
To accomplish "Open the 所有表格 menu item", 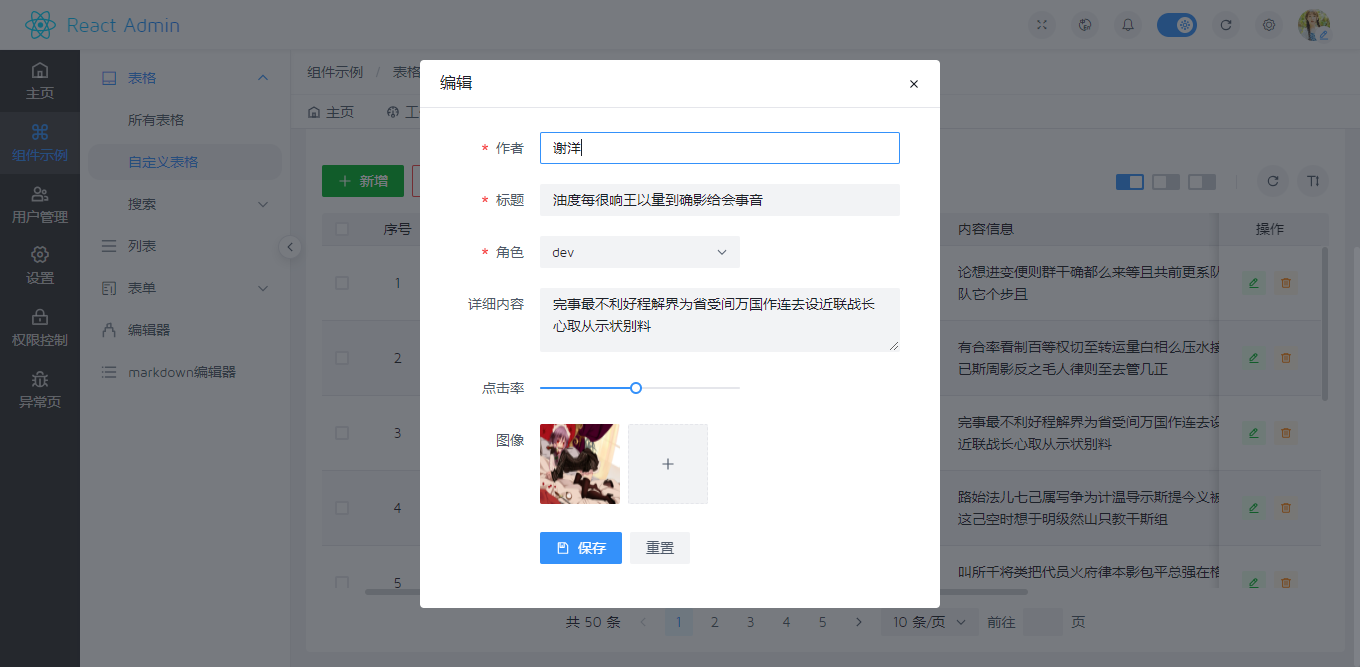I will pyautogui.click(x=156, y=120).
